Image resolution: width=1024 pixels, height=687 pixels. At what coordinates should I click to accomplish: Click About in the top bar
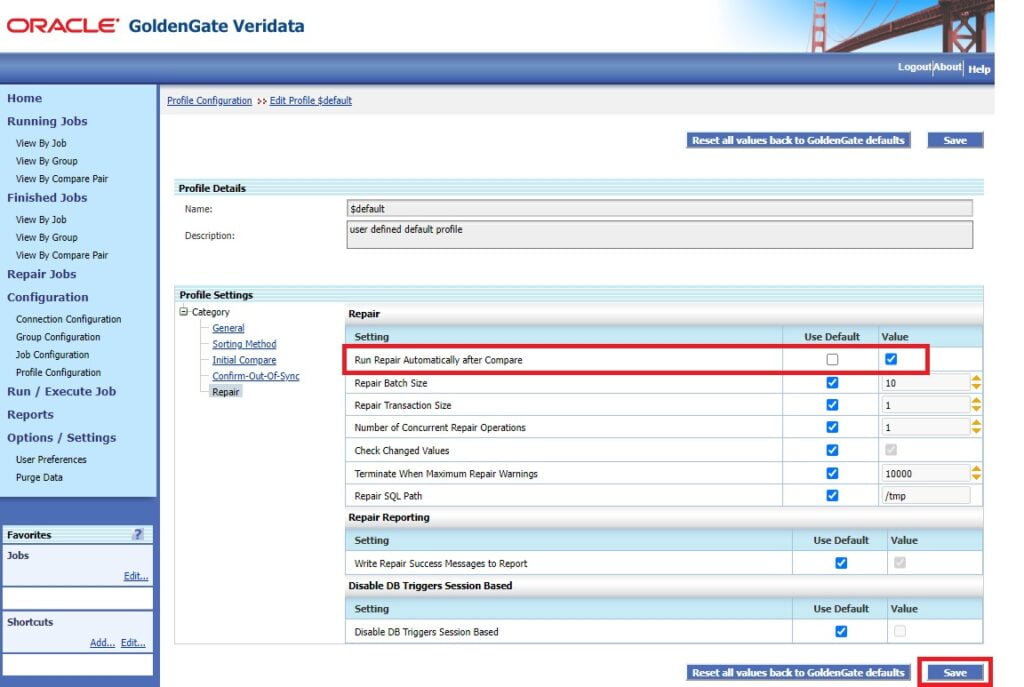point(945,67)
